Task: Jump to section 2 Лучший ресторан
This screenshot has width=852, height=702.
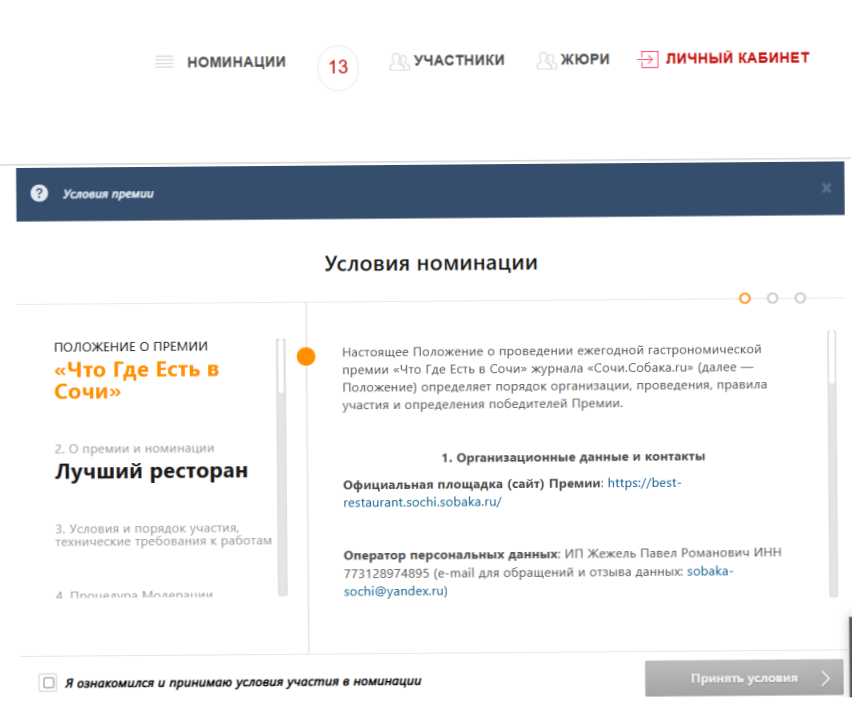Action: 151,463
